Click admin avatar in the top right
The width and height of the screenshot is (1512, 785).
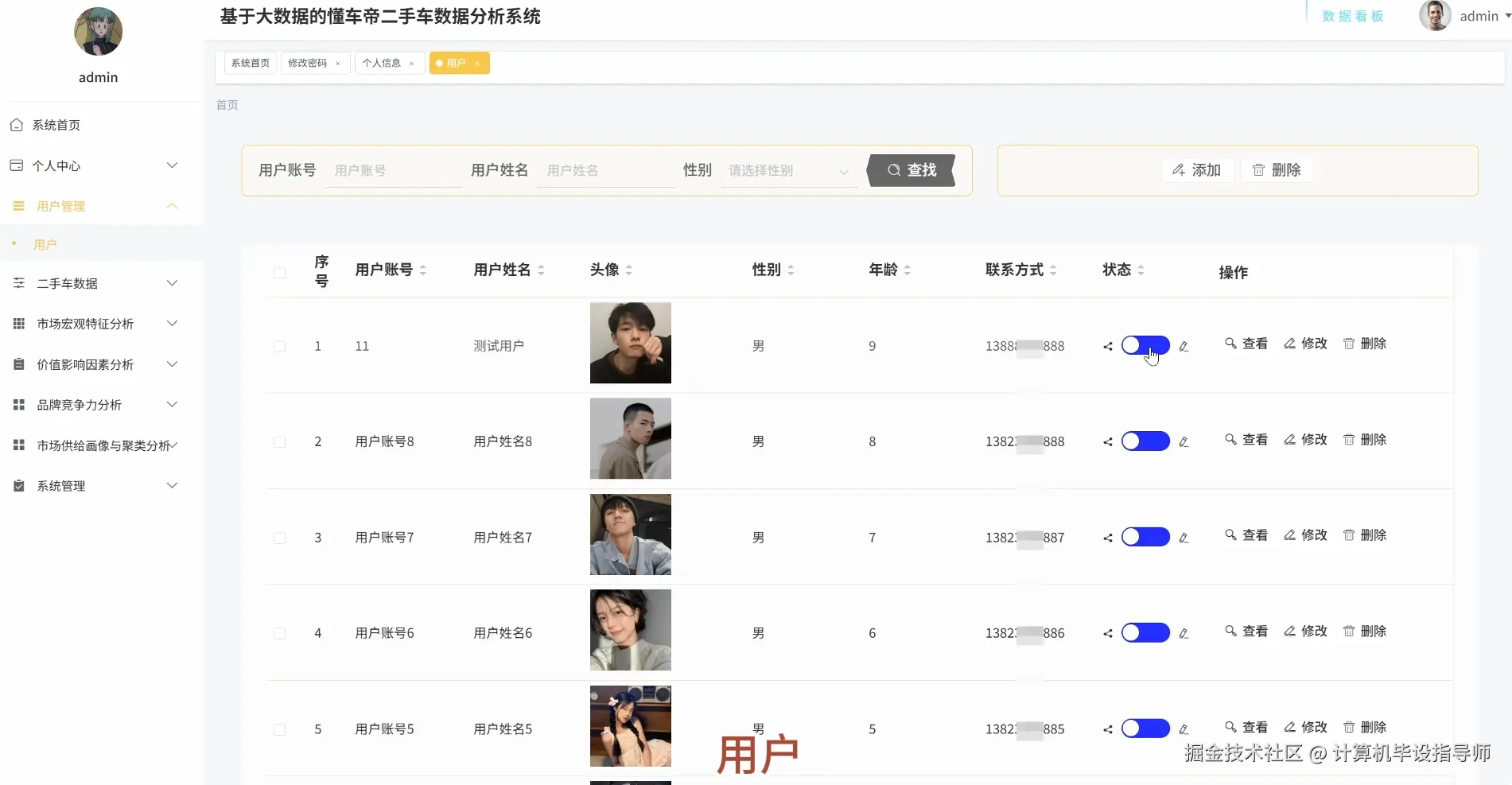pyautogui.click(x=1435, y=16)
